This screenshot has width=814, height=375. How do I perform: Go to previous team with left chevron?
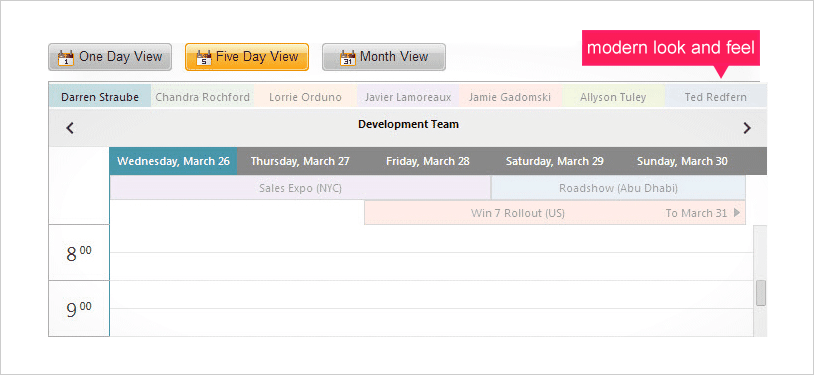point(70,128)
